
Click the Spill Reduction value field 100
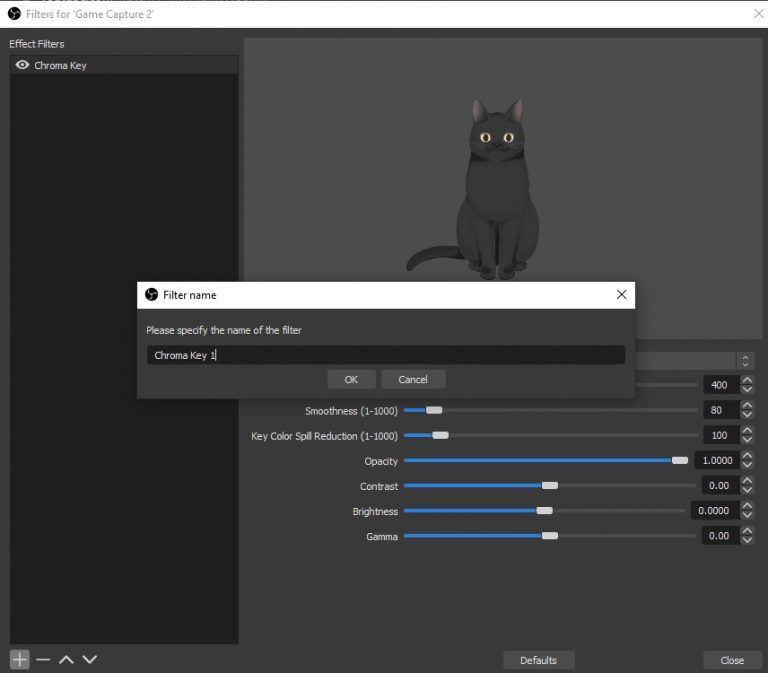coord(721,435)
